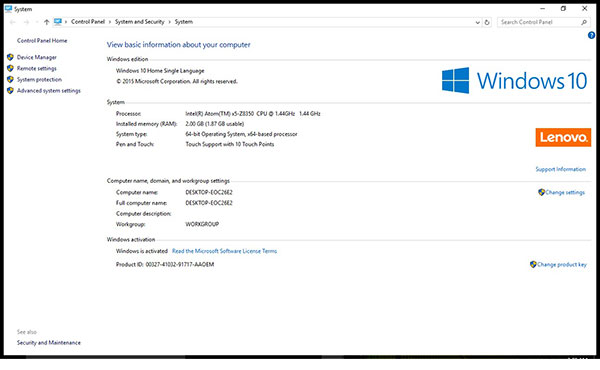Expand the chevron before Control Panel breadcrumb
This screenshot has width=600, height=370.
point(66,22)
